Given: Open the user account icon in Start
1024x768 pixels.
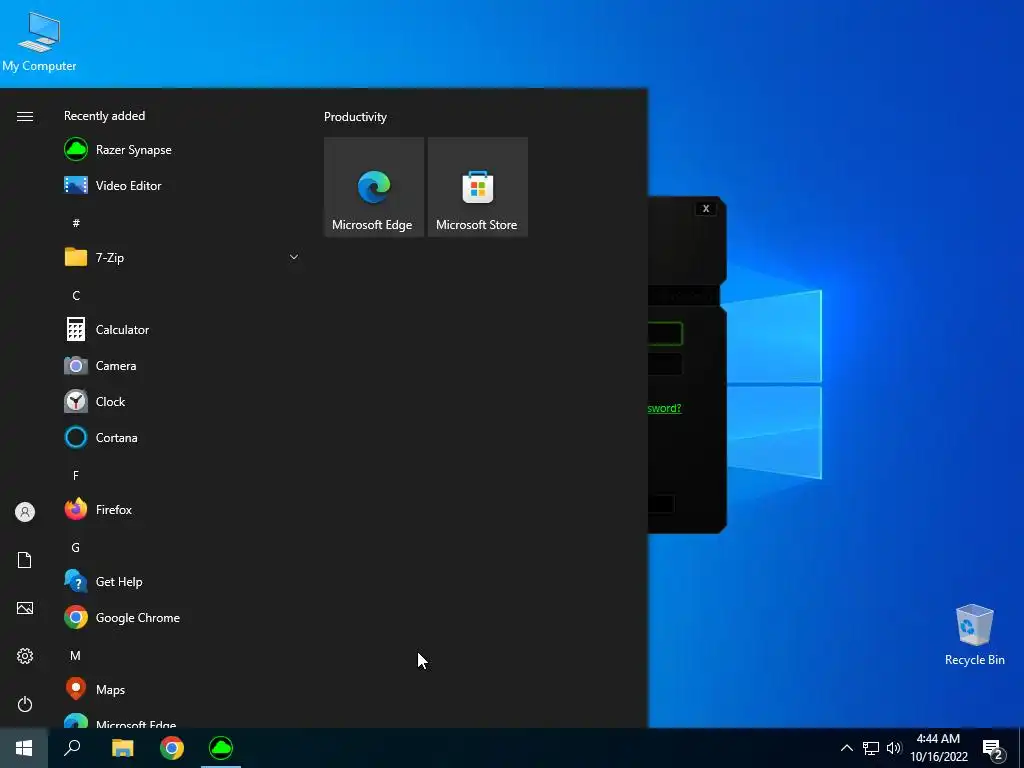Looking at the screenshot, I should coord(25,512).
